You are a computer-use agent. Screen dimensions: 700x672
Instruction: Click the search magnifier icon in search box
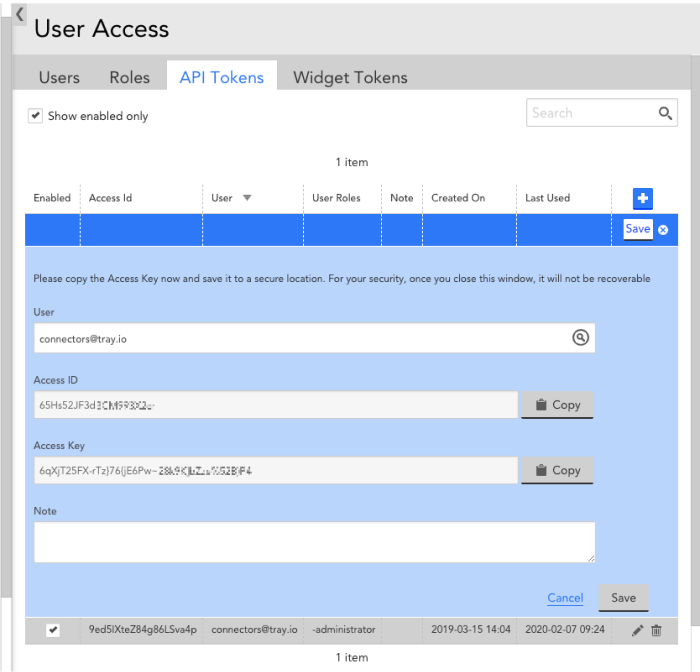coord(666,113)
